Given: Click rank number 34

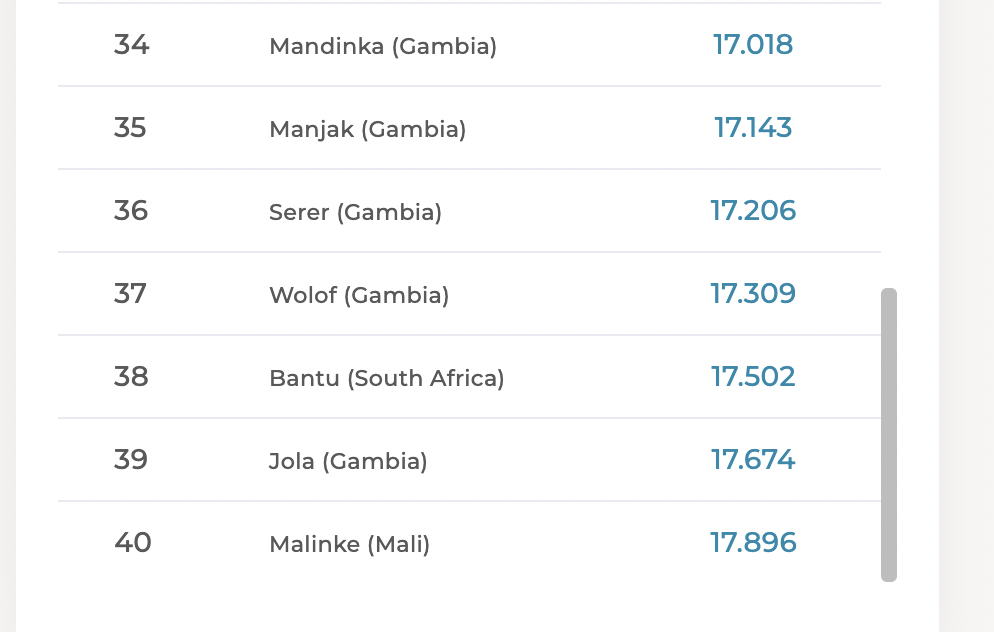Looking at the screenshot, I should click(x=131, y=44).
